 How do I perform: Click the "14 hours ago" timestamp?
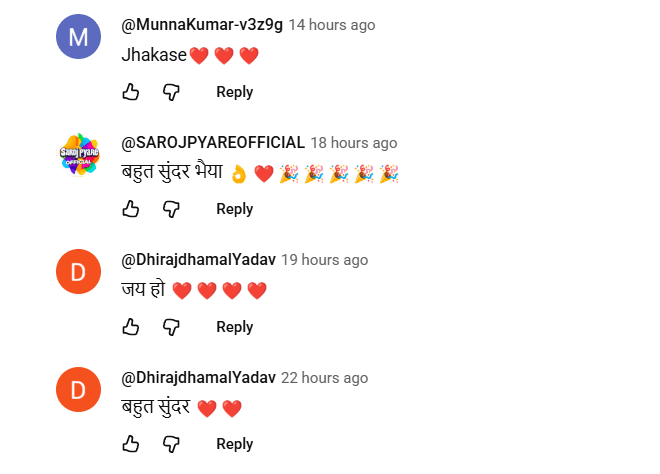[x=332, y=25]
